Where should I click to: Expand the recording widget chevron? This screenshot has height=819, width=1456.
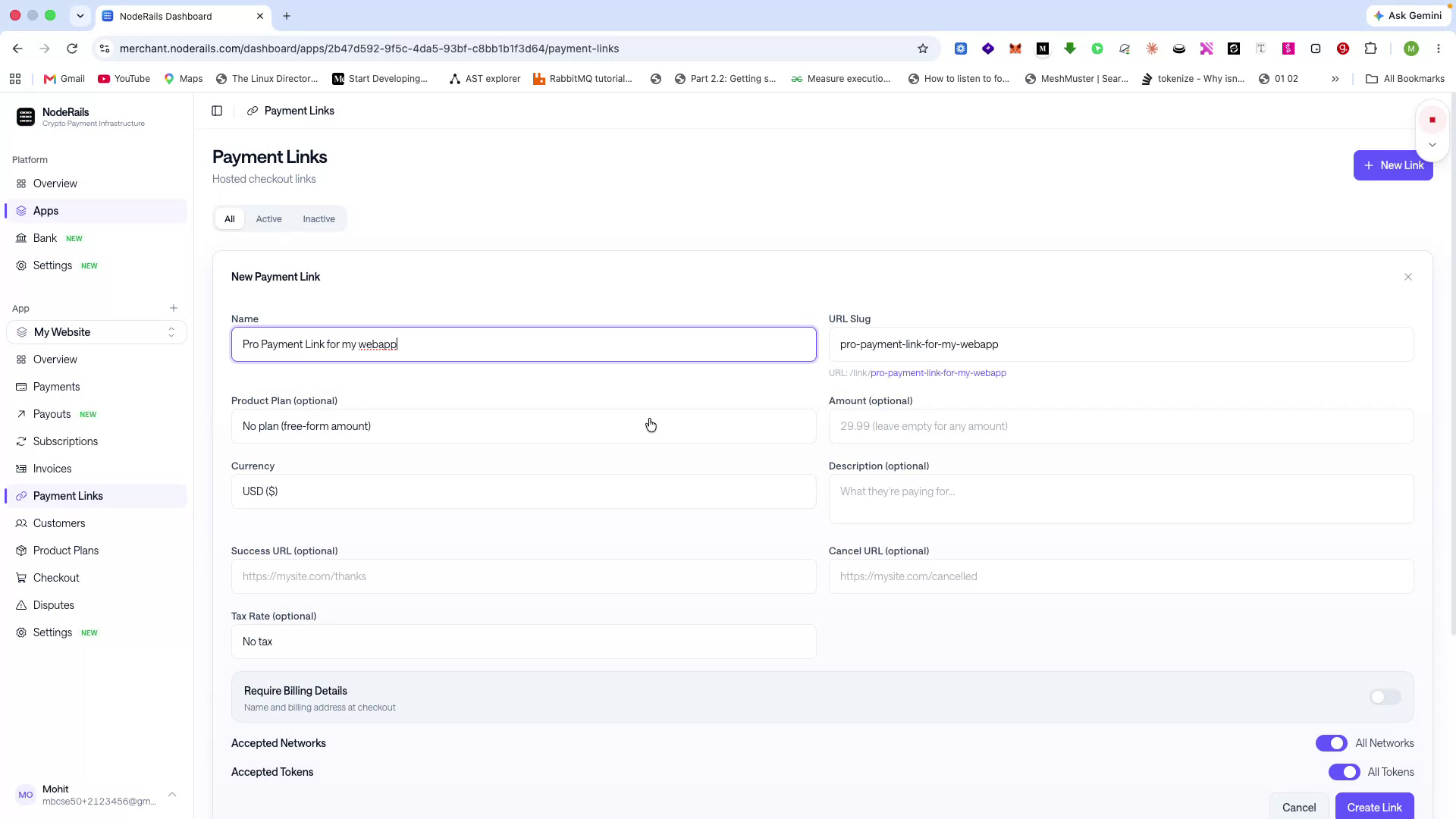[x=1432, y=145]
